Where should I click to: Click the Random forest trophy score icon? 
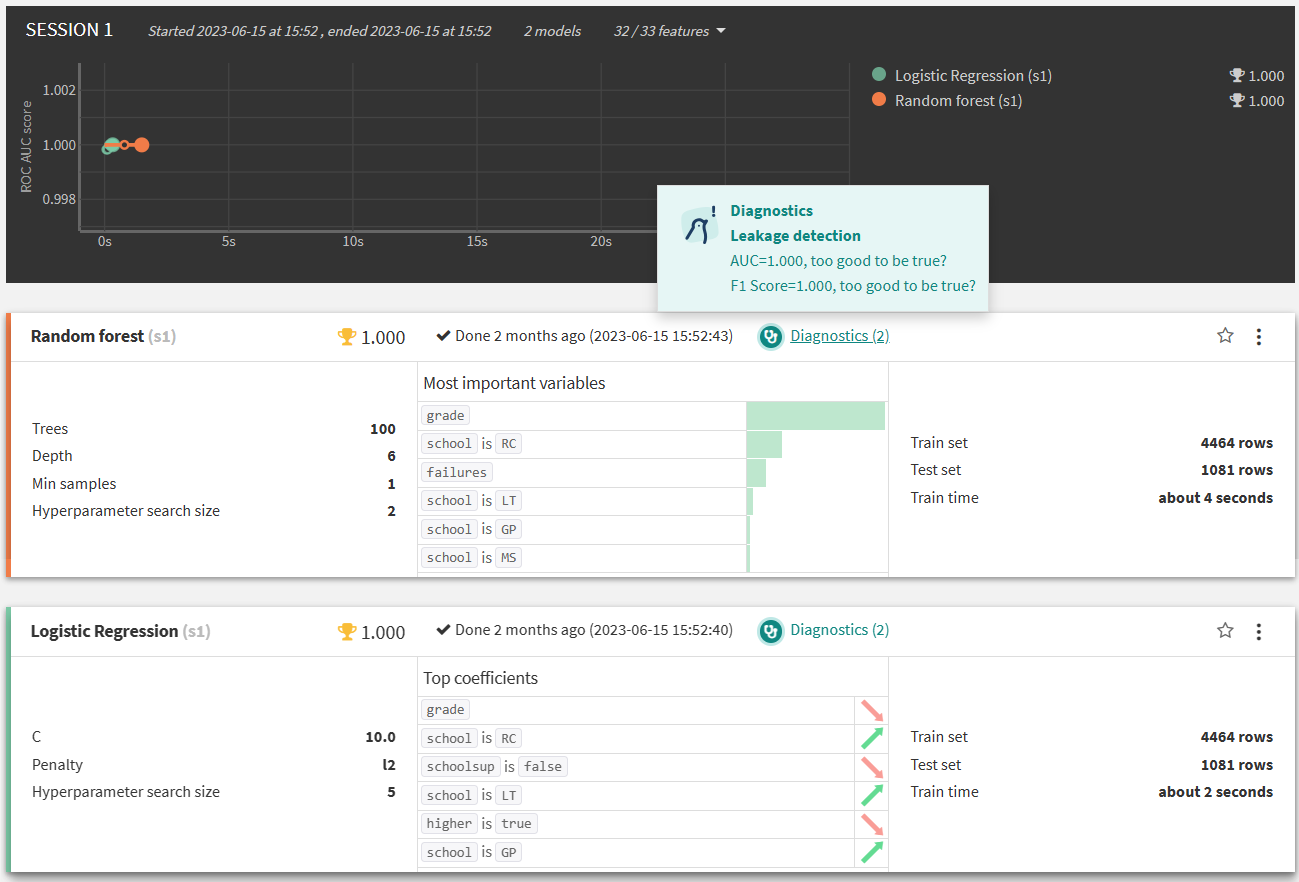(x=347, y=337)
